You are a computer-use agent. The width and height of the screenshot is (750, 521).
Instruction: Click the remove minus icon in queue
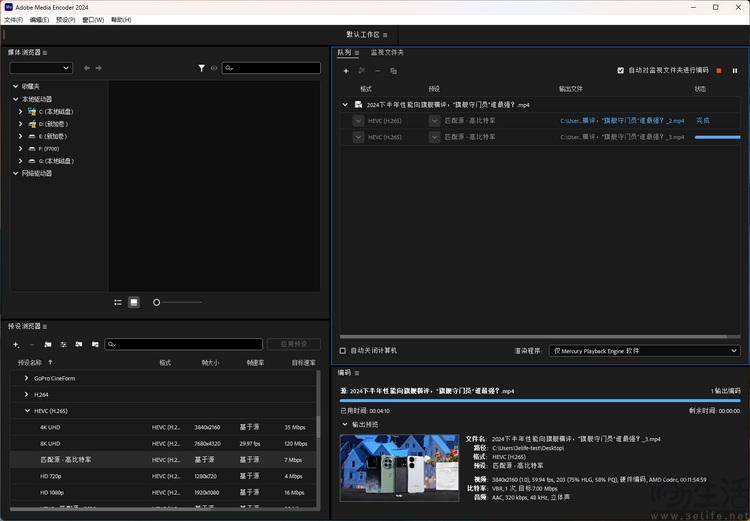click(377, 71)
